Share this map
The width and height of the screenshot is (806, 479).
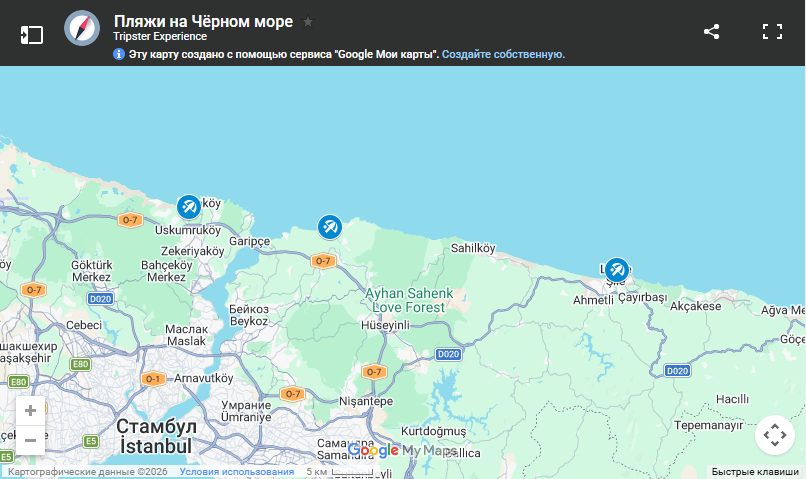(x=711, y=31)
